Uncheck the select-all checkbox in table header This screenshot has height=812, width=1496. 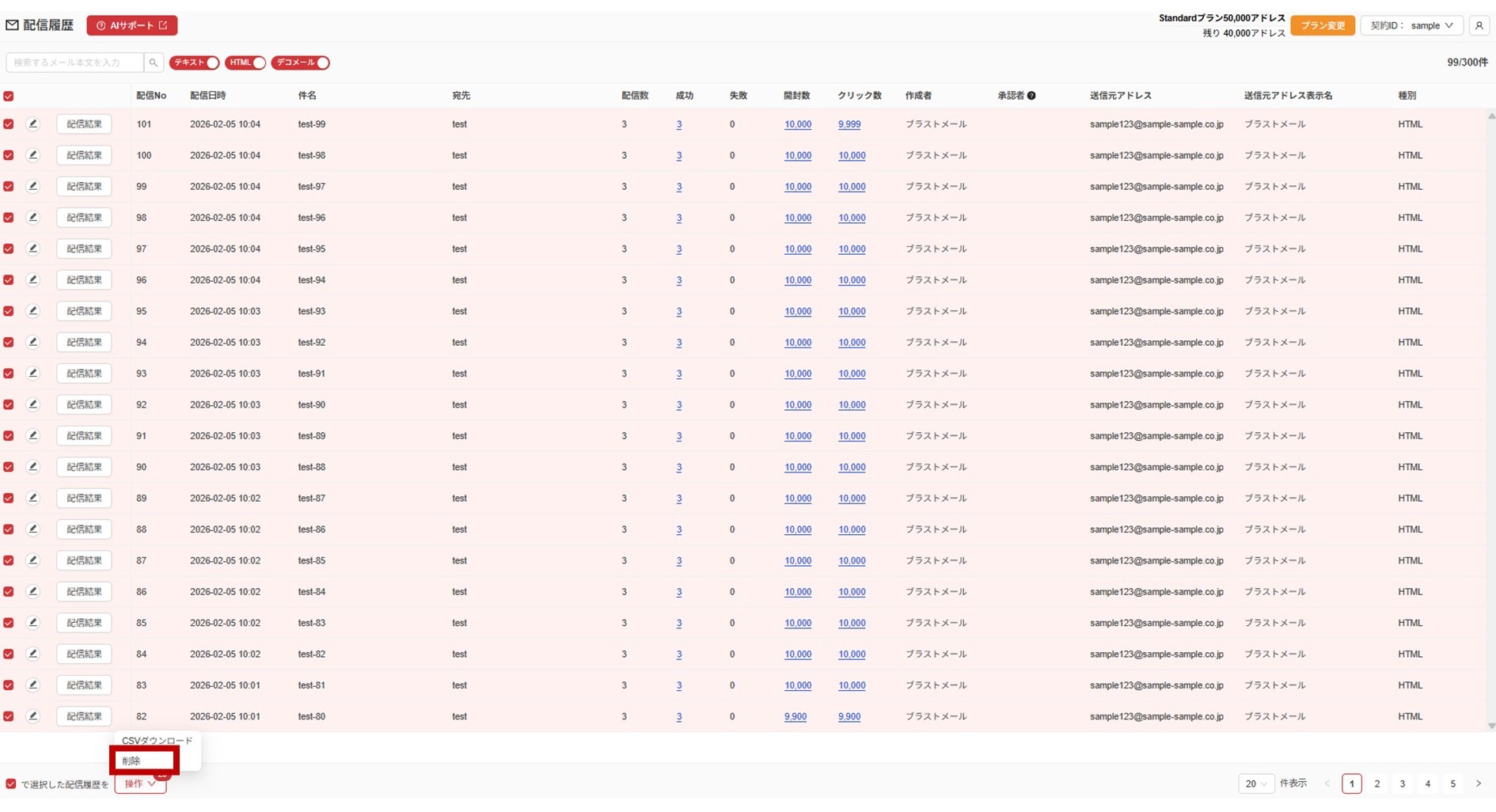9,96
